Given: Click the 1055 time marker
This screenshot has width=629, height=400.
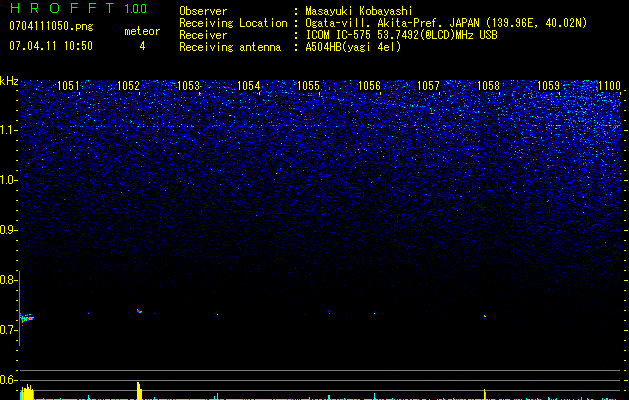Looking at the screenshot, I should click(308, 86).
